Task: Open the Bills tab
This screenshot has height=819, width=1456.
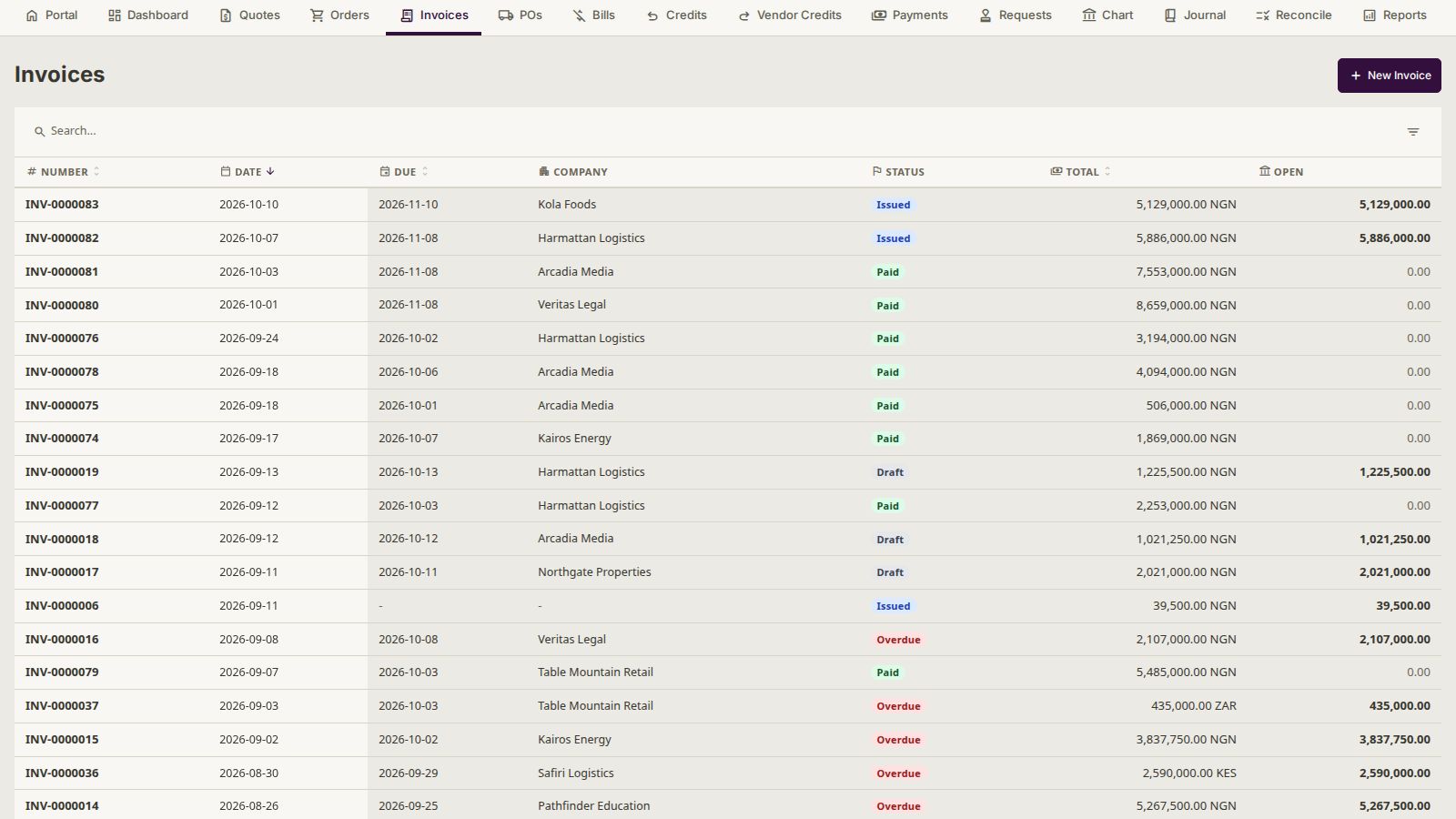Action: tap(593, 15)
